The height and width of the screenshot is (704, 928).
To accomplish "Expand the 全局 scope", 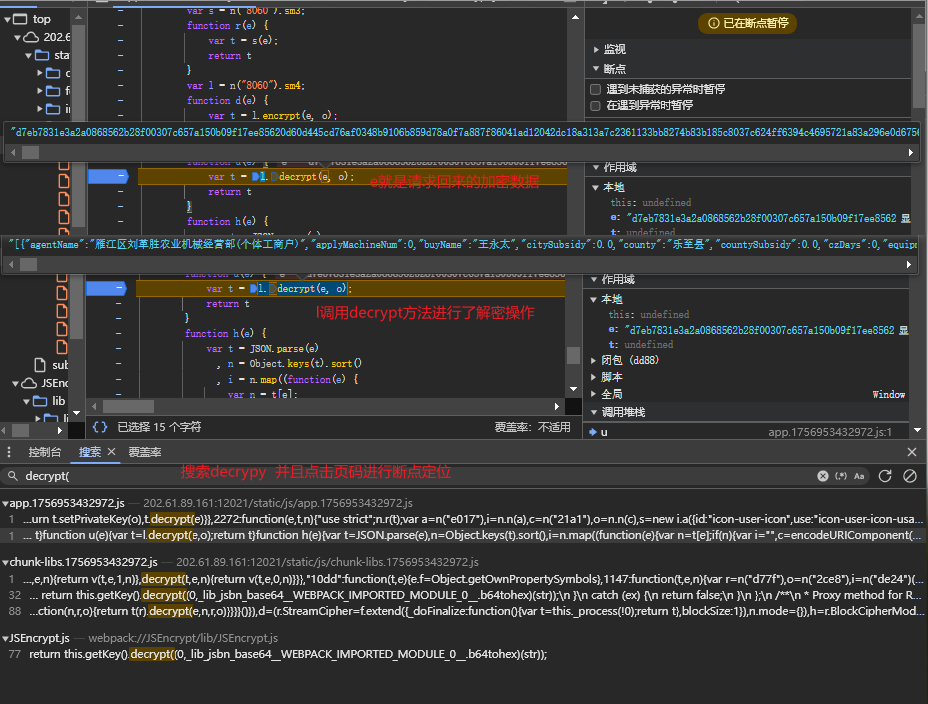I will (594, 394).
